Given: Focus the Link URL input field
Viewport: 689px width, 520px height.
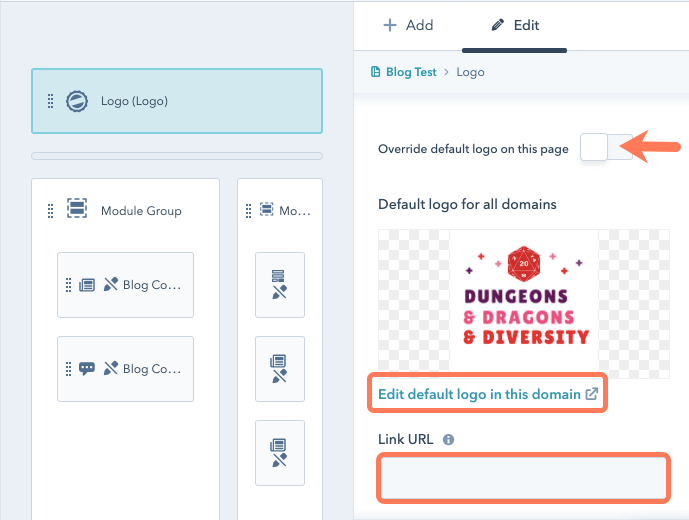Looking at the screenshot, I should [523, 478].
